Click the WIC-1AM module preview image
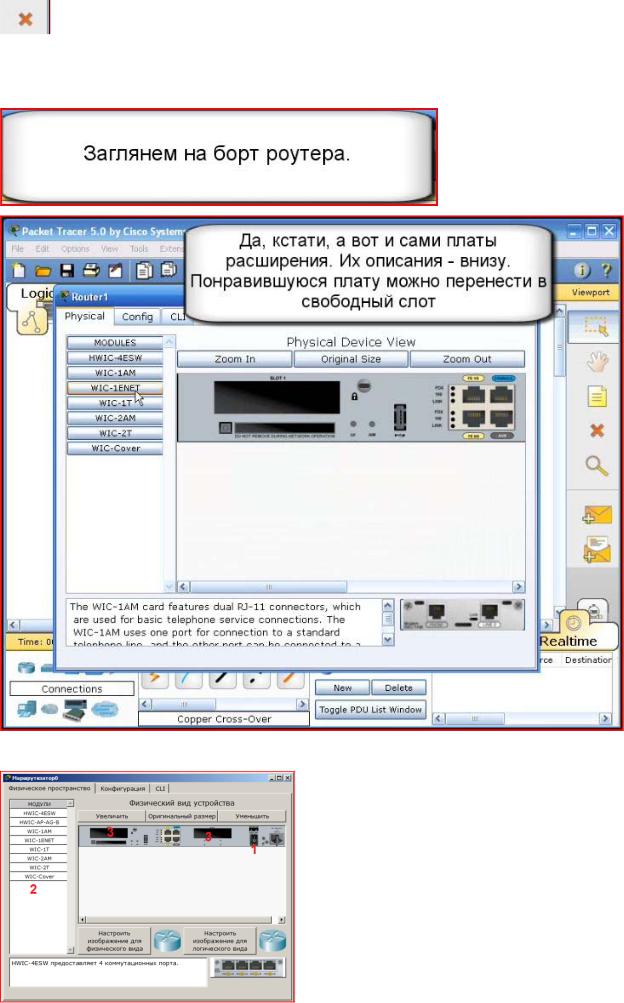 pyautogui.click(x=462, y=615)
